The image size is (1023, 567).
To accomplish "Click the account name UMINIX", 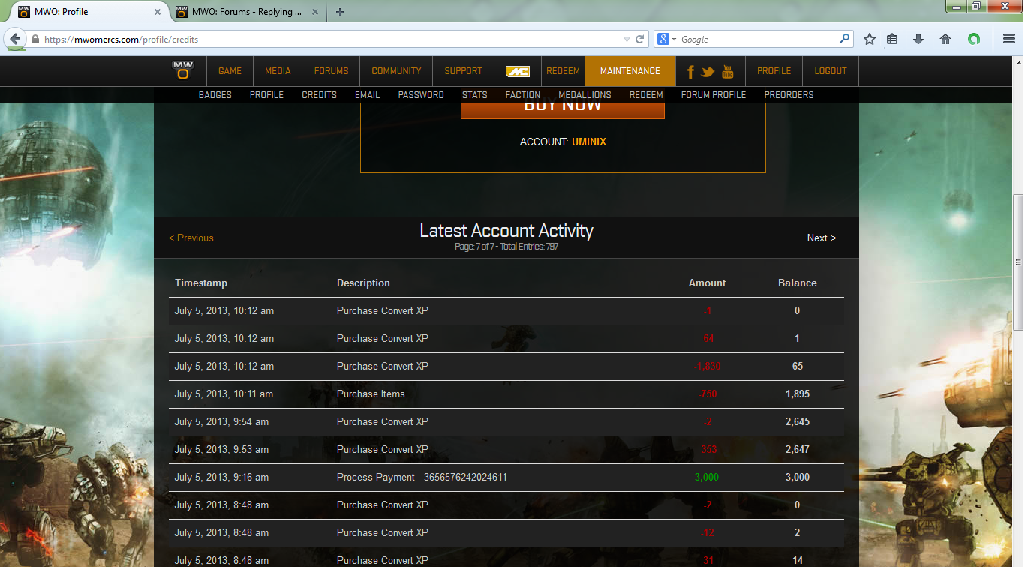I will click(x=589, y=142).
